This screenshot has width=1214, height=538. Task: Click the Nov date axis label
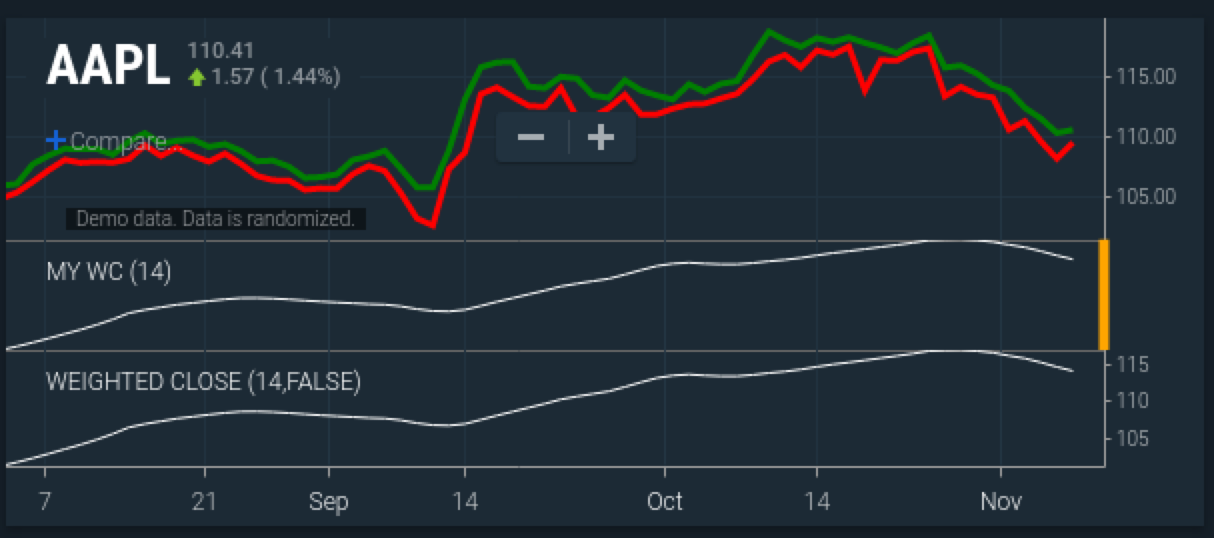click(x=1002, y=500)
